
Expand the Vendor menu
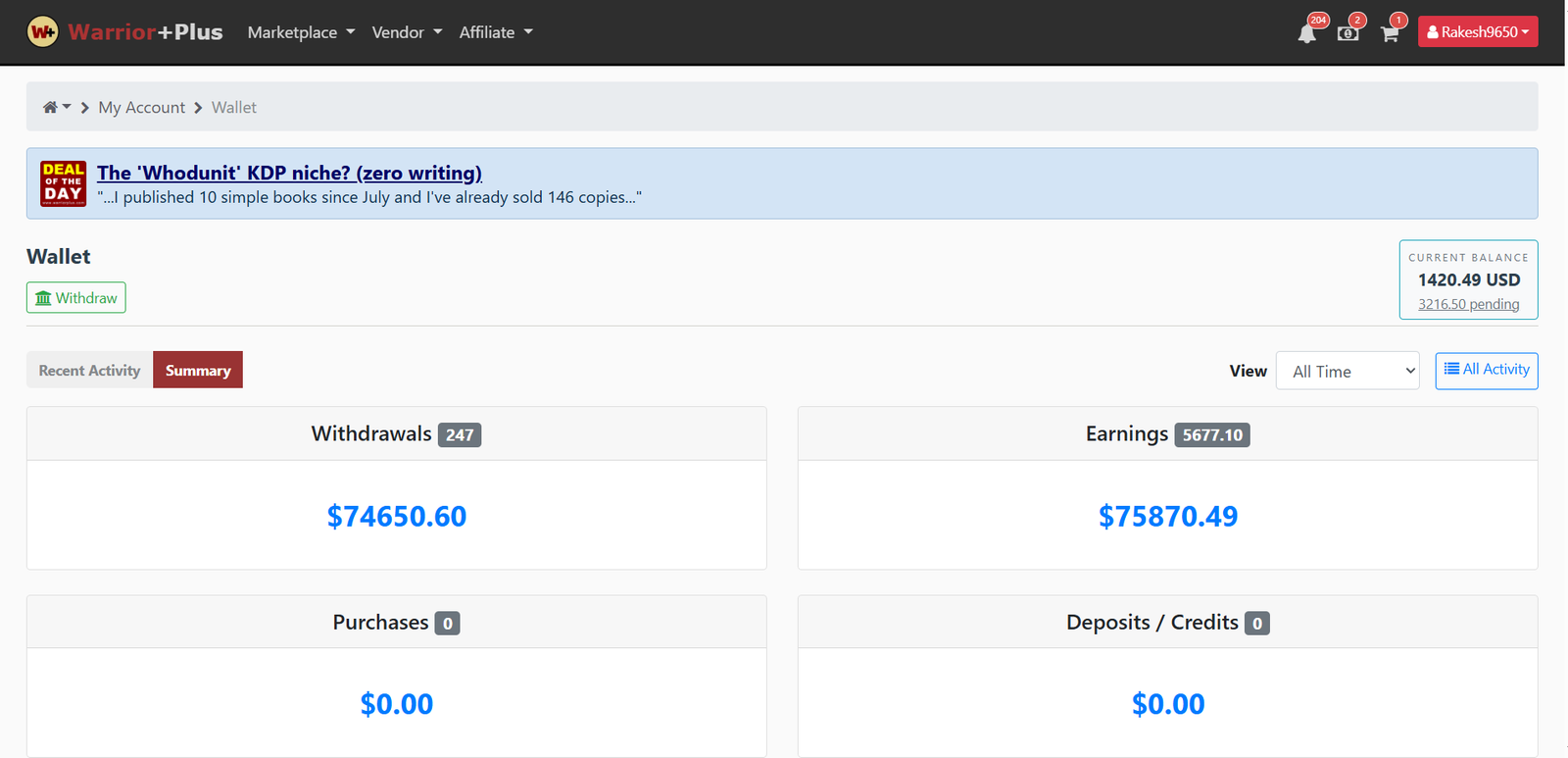[407, 32]
